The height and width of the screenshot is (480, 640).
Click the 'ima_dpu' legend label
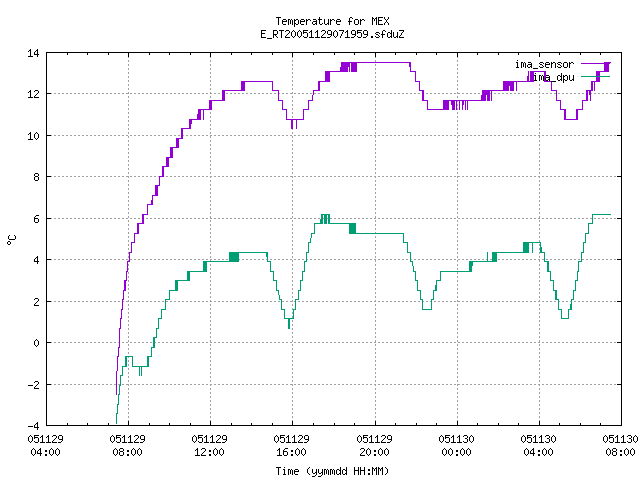[x=554, y=77]
